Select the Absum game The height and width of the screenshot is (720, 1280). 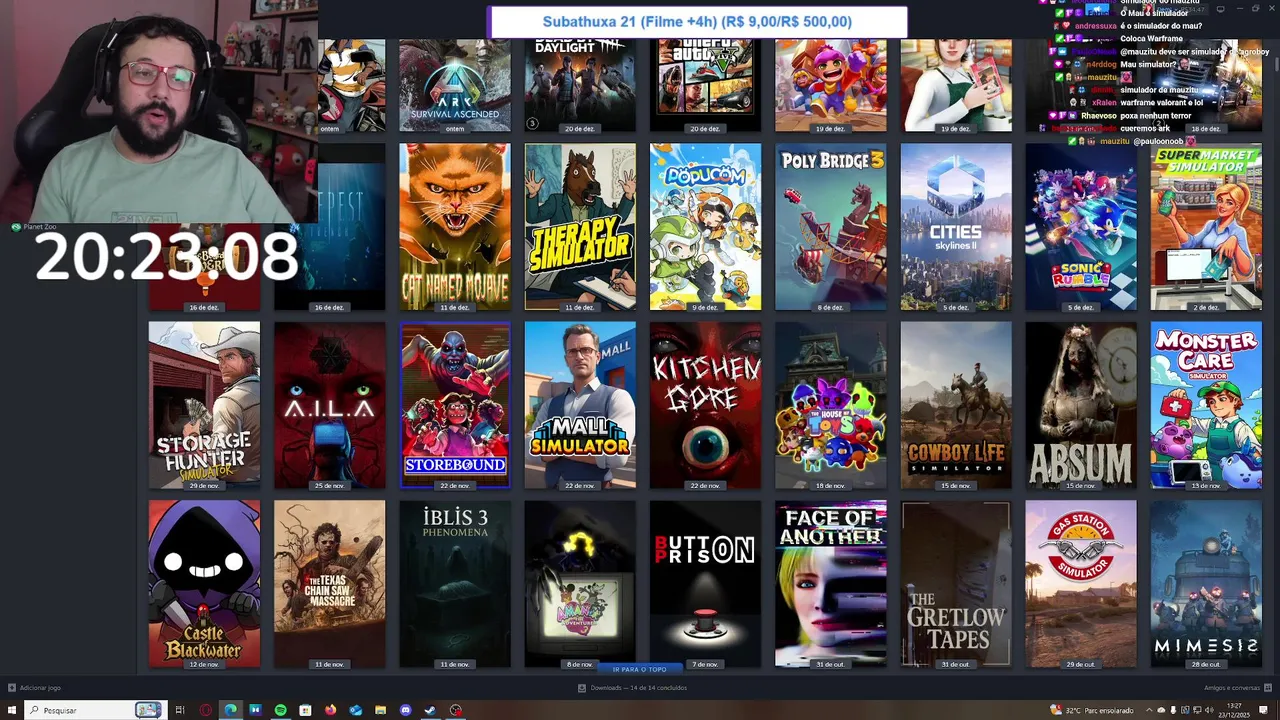1081,405
